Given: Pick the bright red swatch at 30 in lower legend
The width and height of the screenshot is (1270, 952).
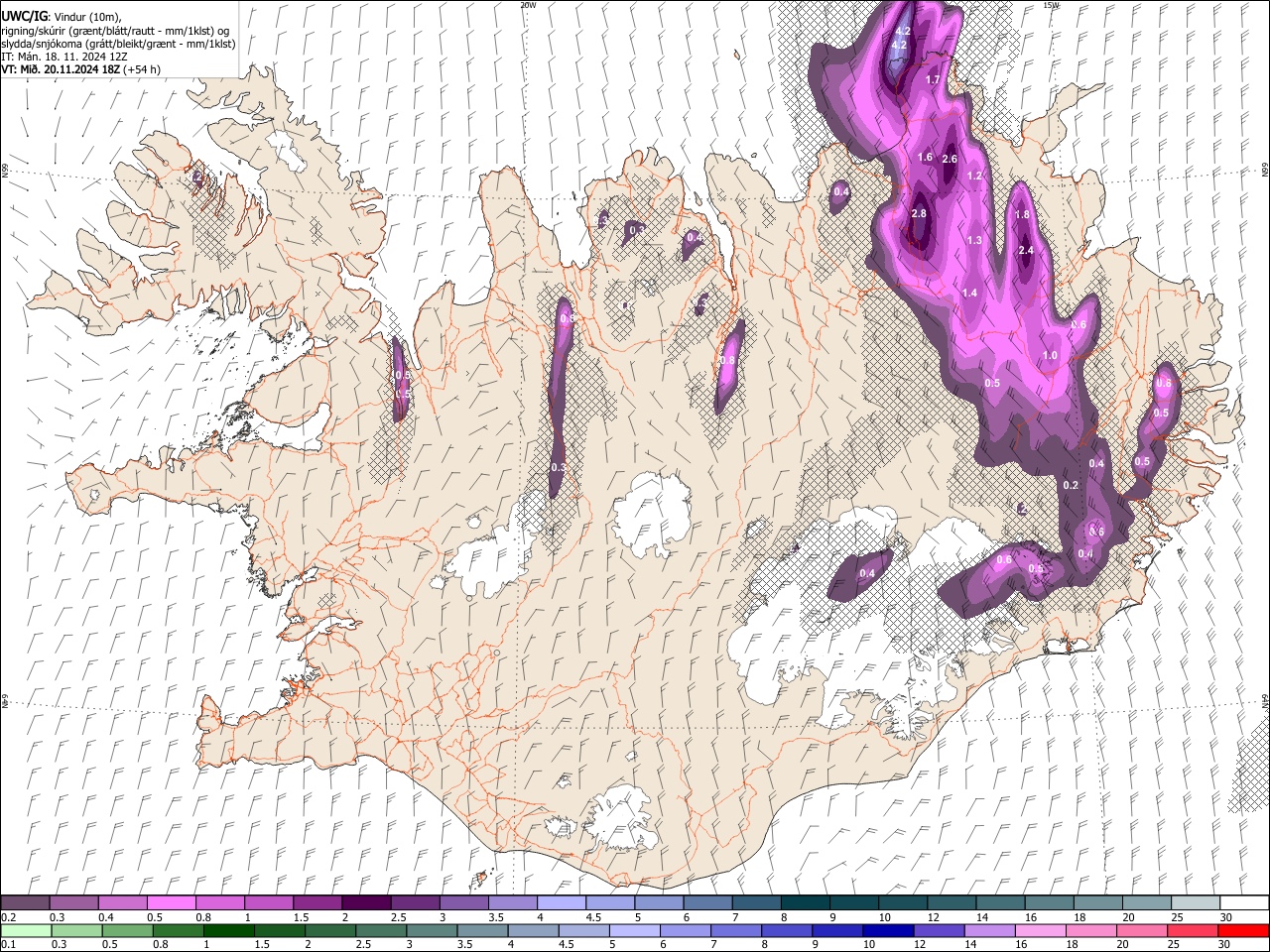Looking at the screenshot, I should [1242, 931].
